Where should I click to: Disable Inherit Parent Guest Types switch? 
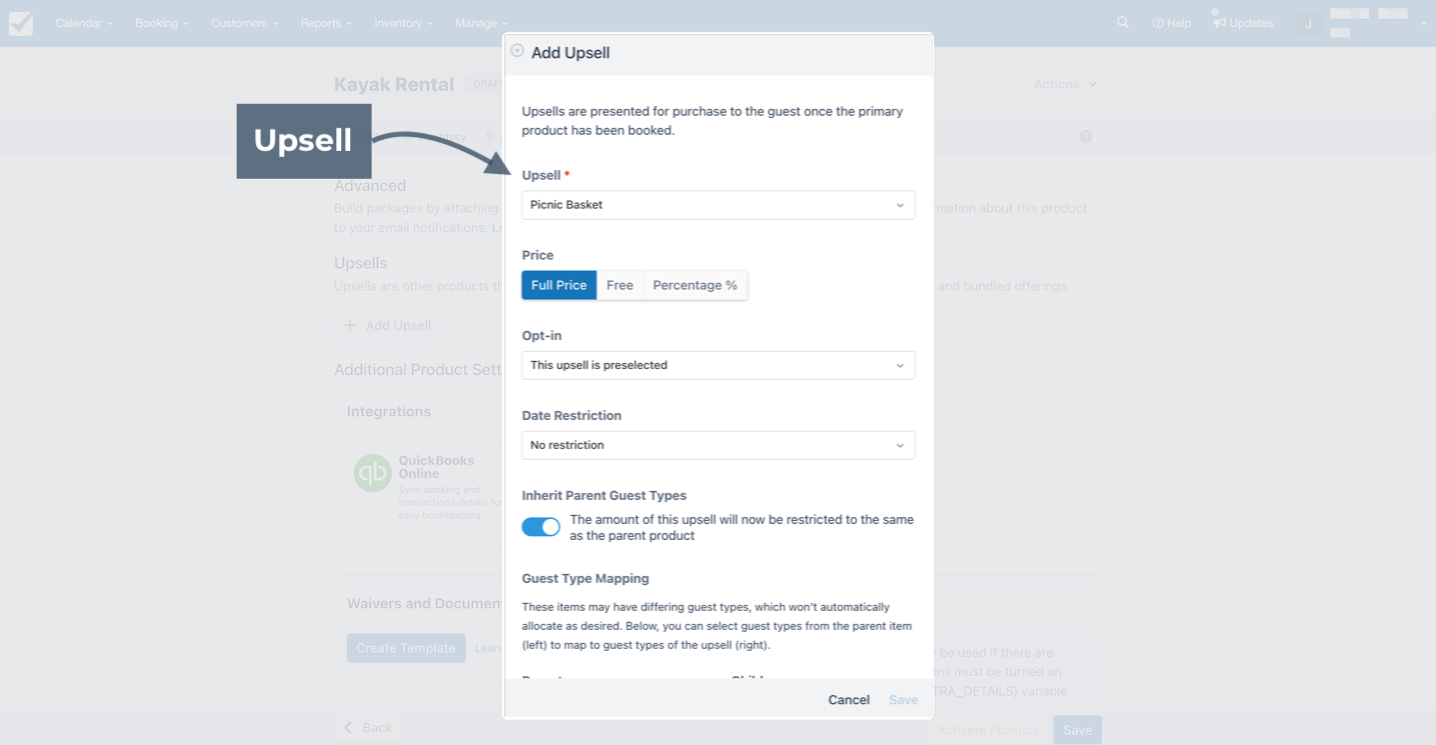(541, 527)
